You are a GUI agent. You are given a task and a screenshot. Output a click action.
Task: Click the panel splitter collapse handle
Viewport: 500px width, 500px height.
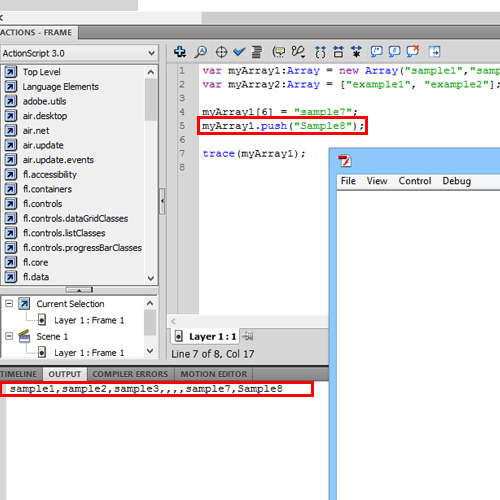coord(162,201)
